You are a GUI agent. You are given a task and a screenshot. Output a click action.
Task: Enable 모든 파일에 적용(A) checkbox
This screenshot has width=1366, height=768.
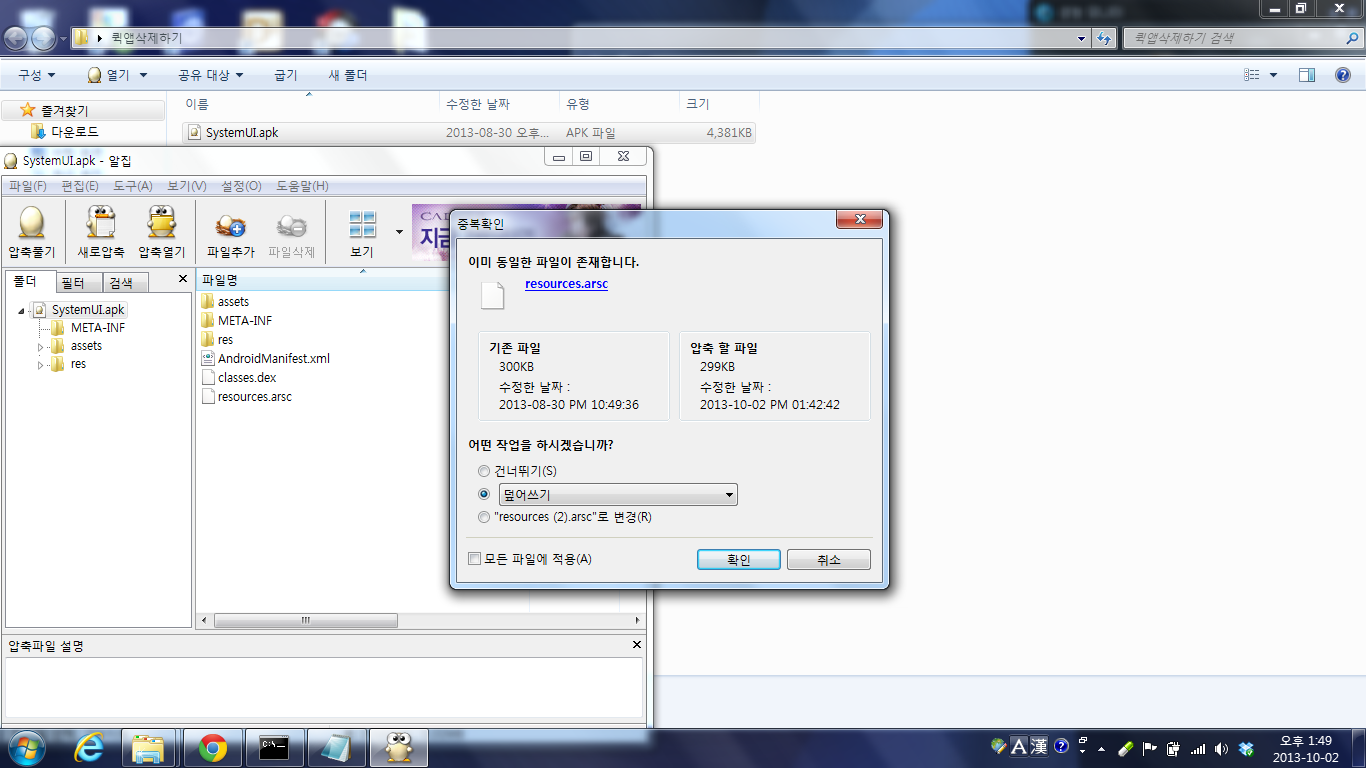tap(475, 559)
